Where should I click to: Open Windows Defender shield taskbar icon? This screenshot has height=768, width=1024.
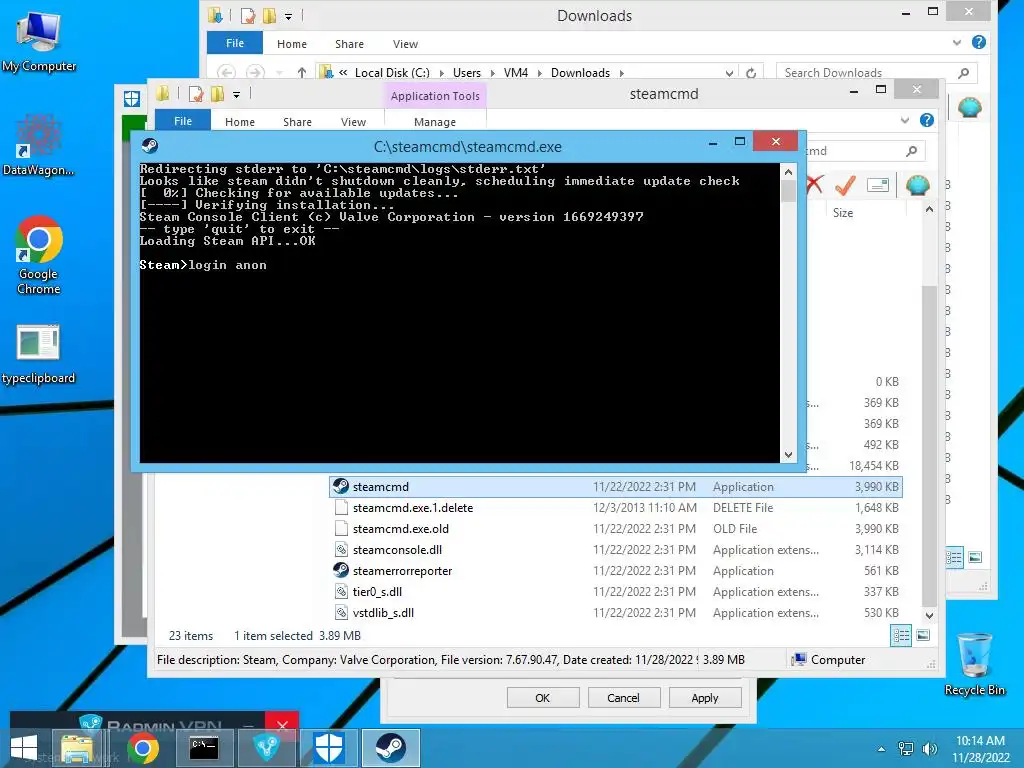tap(328, 748)
